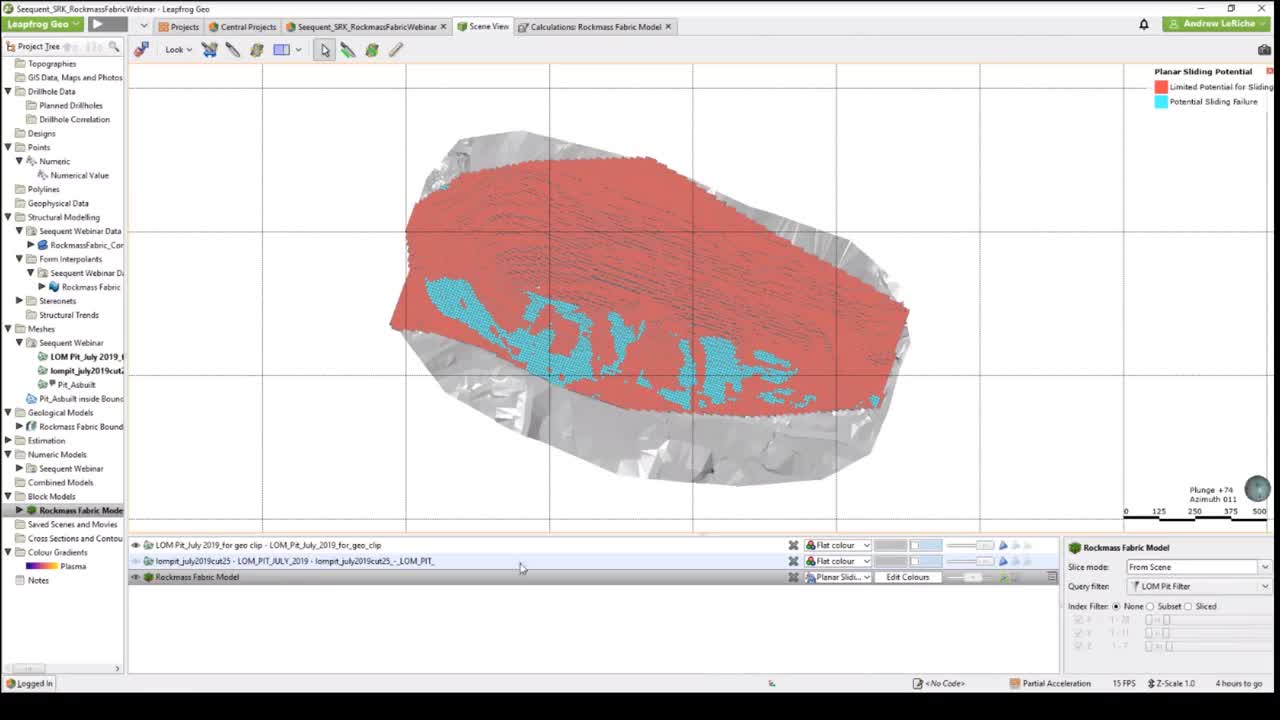
Task: Open Planar Sliding colouring dropdown
Action: [x=838, y=577]
